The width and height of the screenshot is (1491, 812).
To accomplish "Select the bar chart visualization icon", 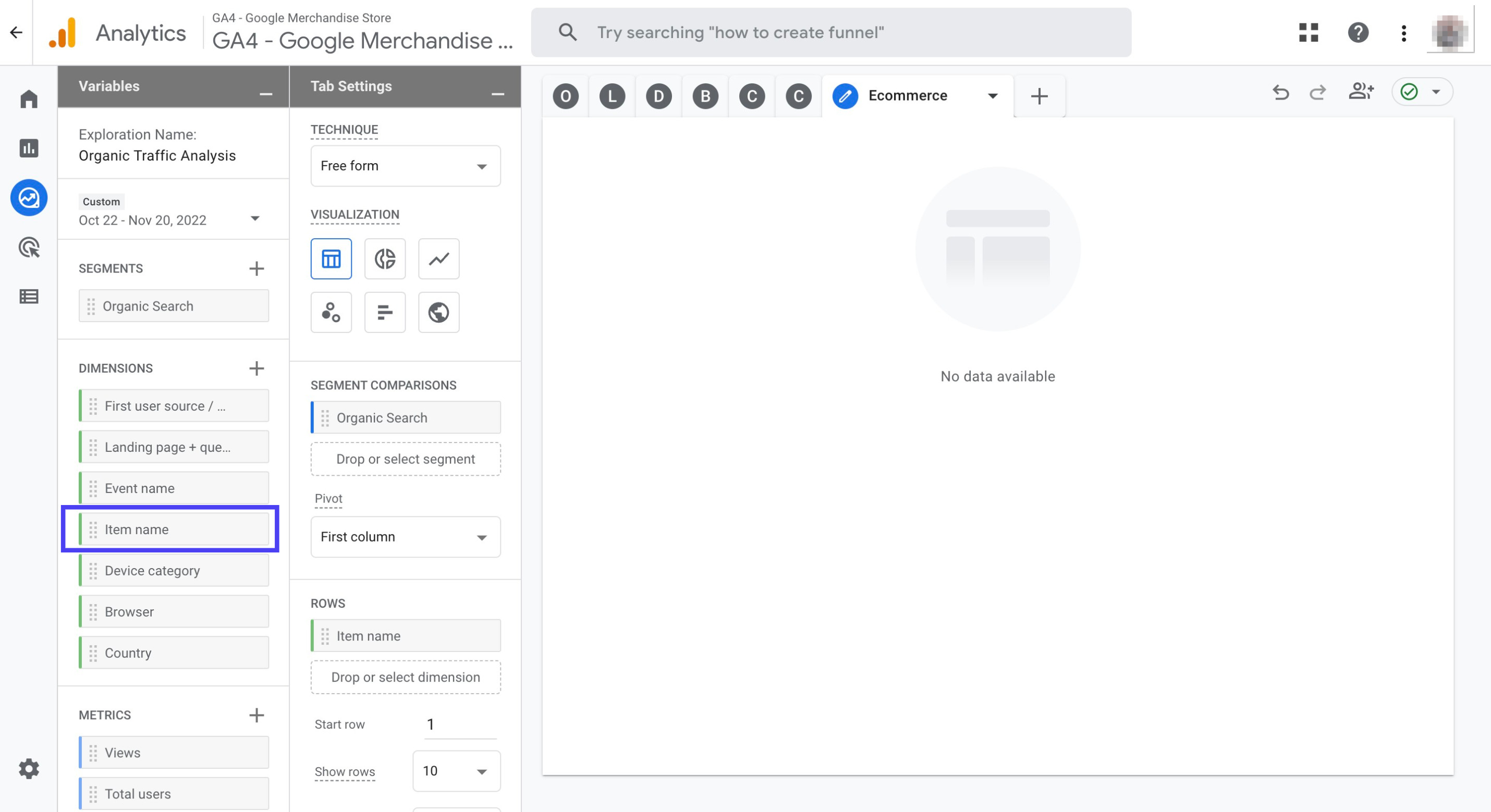I will [385, 312].
